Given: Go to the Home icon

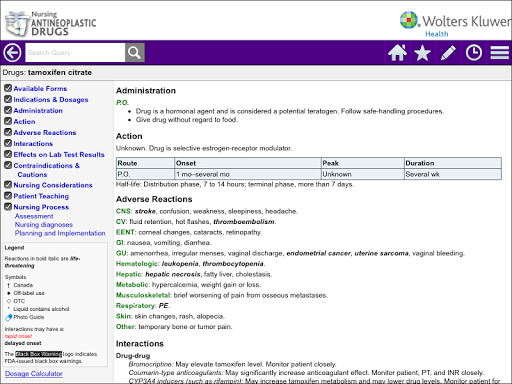Looking at the screenshot, I should pyautogui.click(x=397, y=53).
